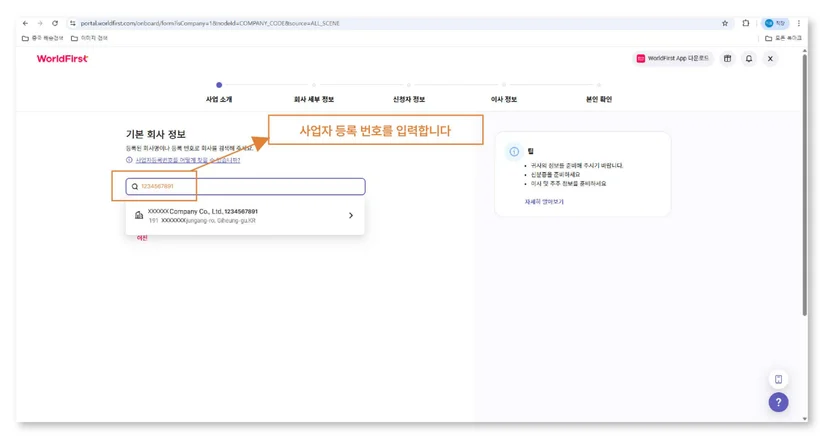
Task: Select the 회사 세부 정보 step
Action: (x=314, y=99)
